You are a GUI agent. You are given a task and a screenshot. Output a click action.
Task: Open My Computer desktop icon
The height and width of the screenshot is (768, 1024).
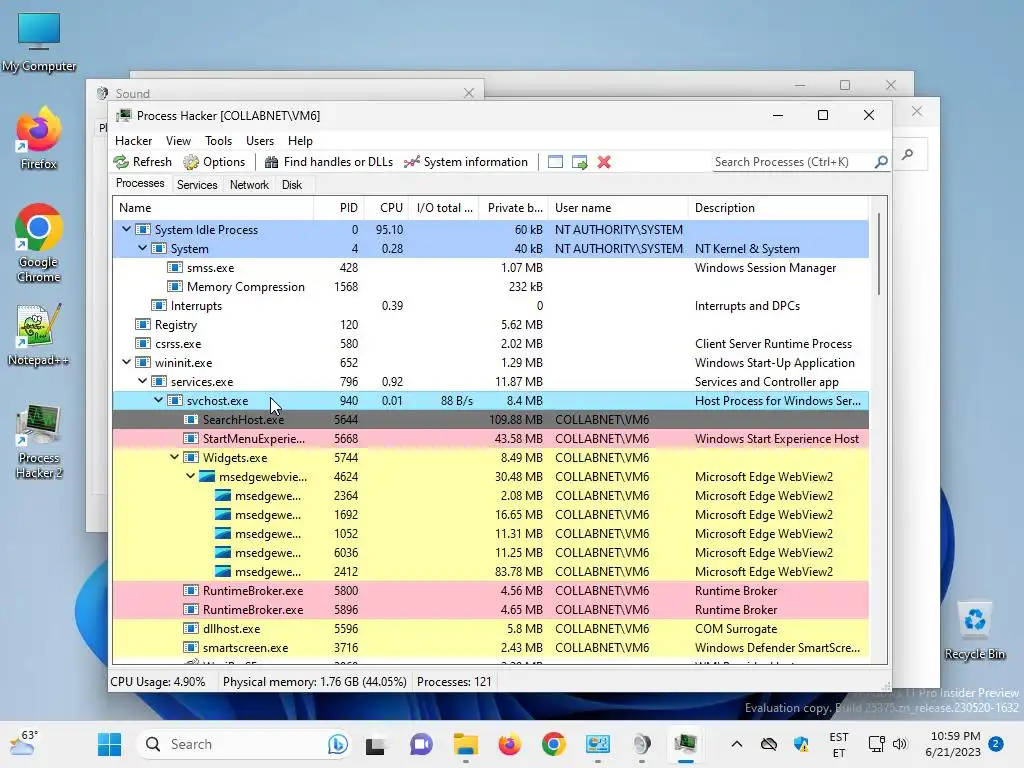(39, 42)
